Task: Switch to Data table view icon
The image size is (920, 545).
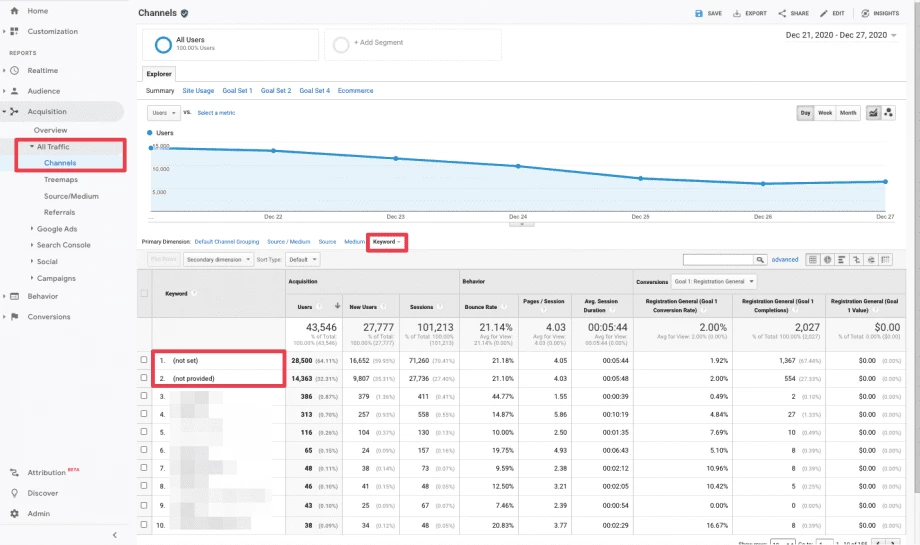Action: tap(813, 259)
